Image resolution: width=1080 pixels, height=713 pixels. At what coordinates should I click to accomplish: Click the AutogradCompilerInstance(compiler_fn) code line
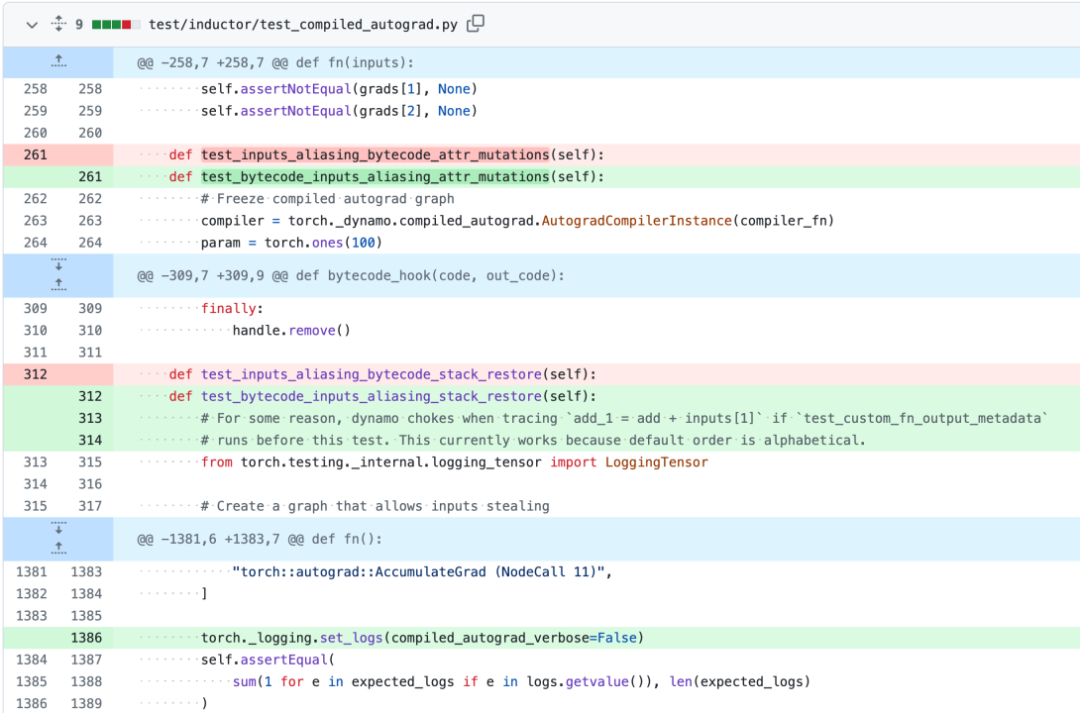[517, 221]
